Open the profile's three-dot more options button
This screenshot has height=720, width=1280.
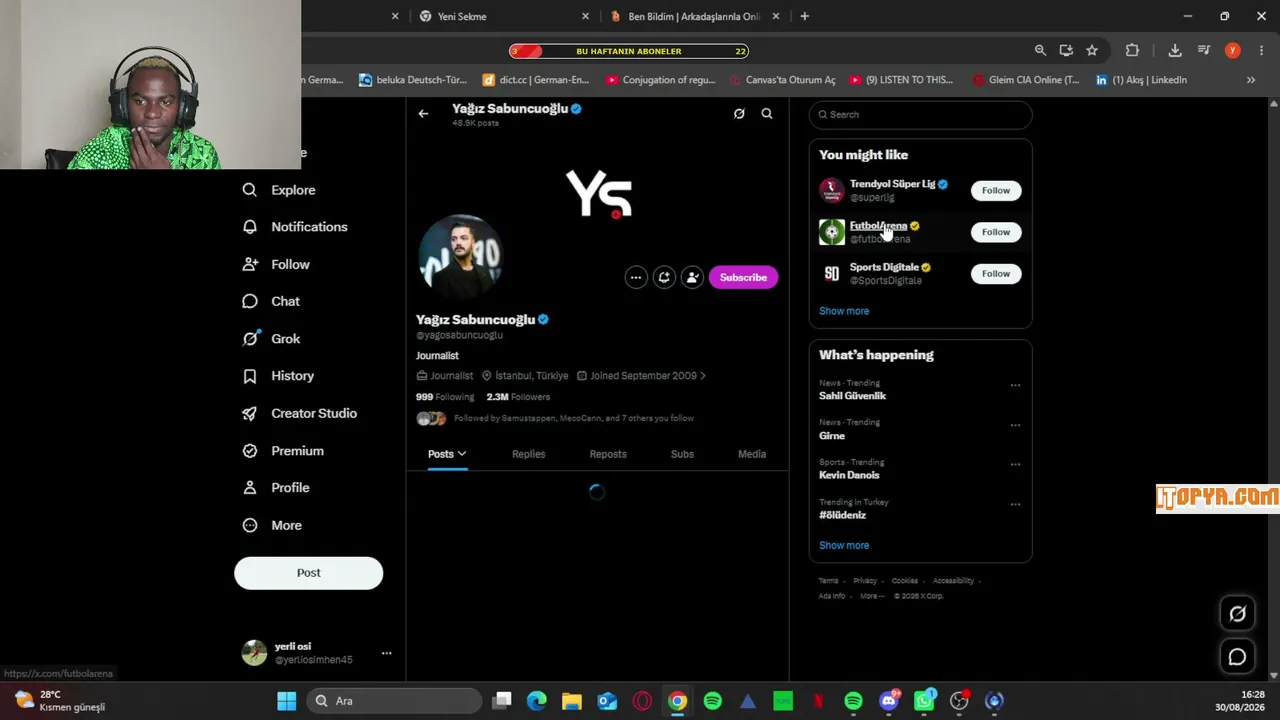(x=636, y=278)
